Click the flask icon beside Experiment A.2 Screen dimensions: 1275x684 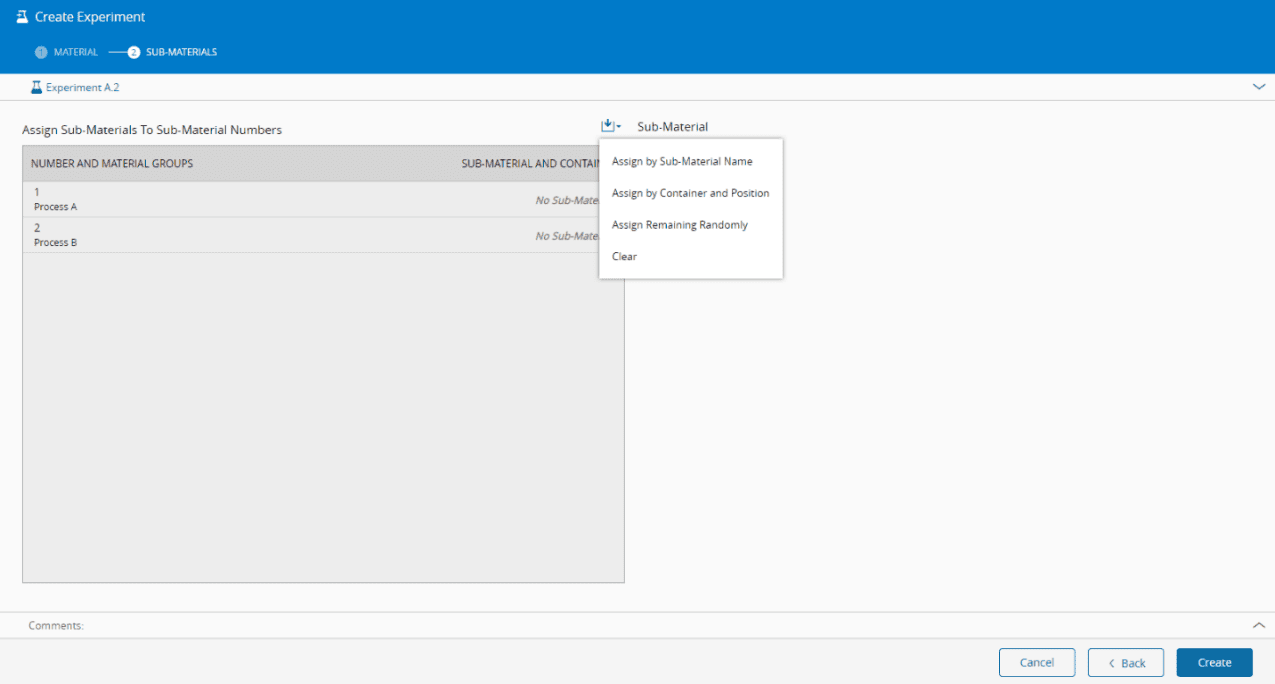point(36,88)
